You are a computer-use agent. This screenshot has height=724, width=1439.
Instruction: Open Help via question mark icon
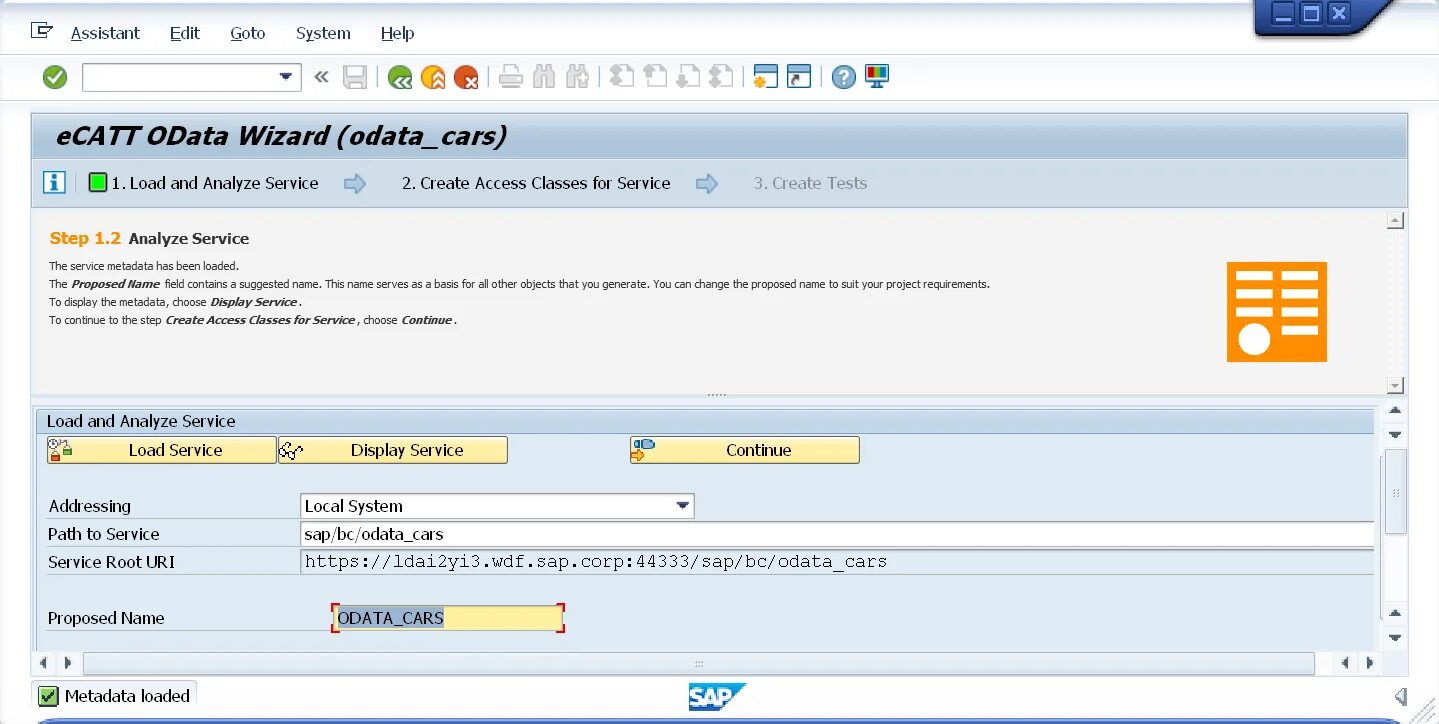(844, 77)
